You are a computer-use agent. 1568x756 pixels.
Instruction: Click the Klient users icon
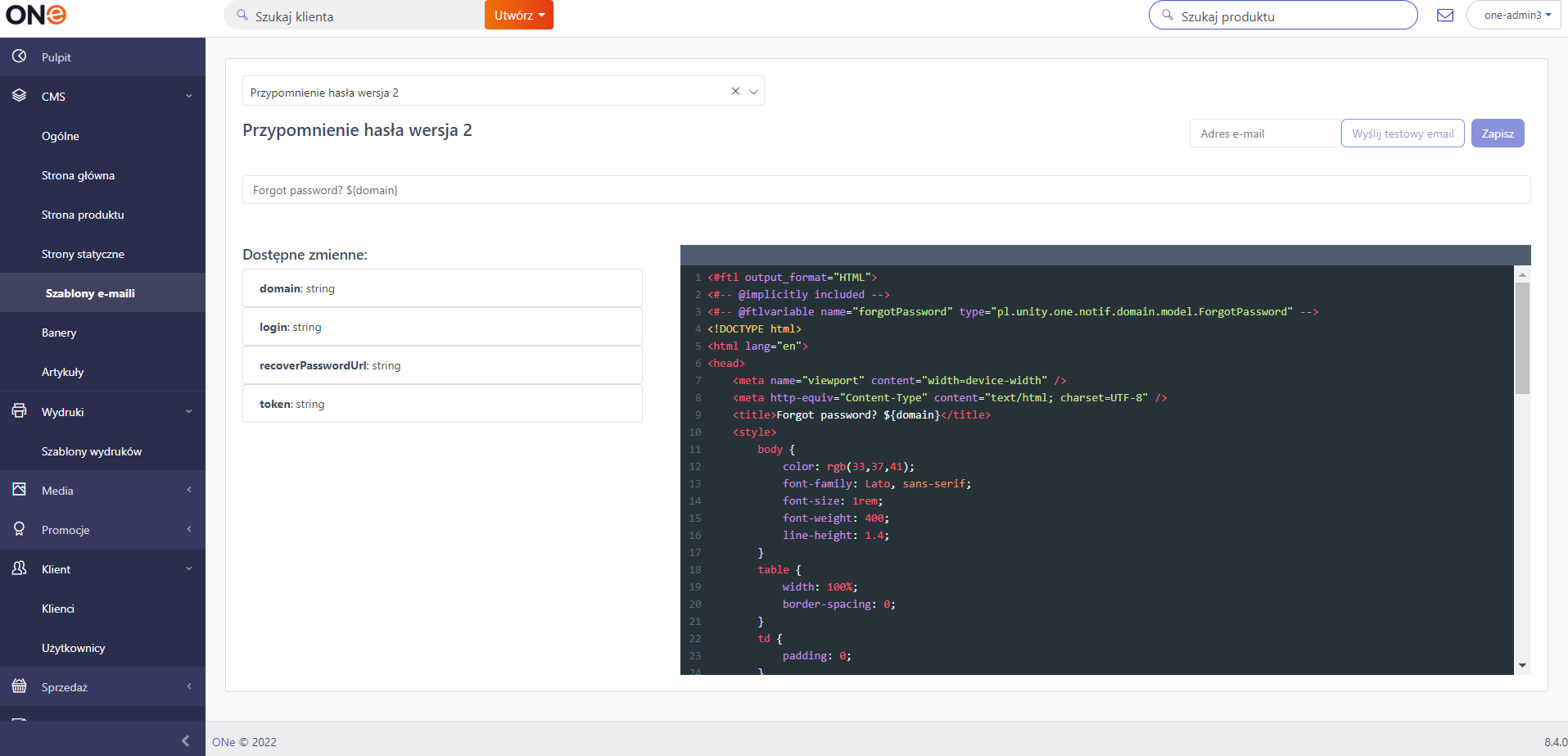(19, 568)
